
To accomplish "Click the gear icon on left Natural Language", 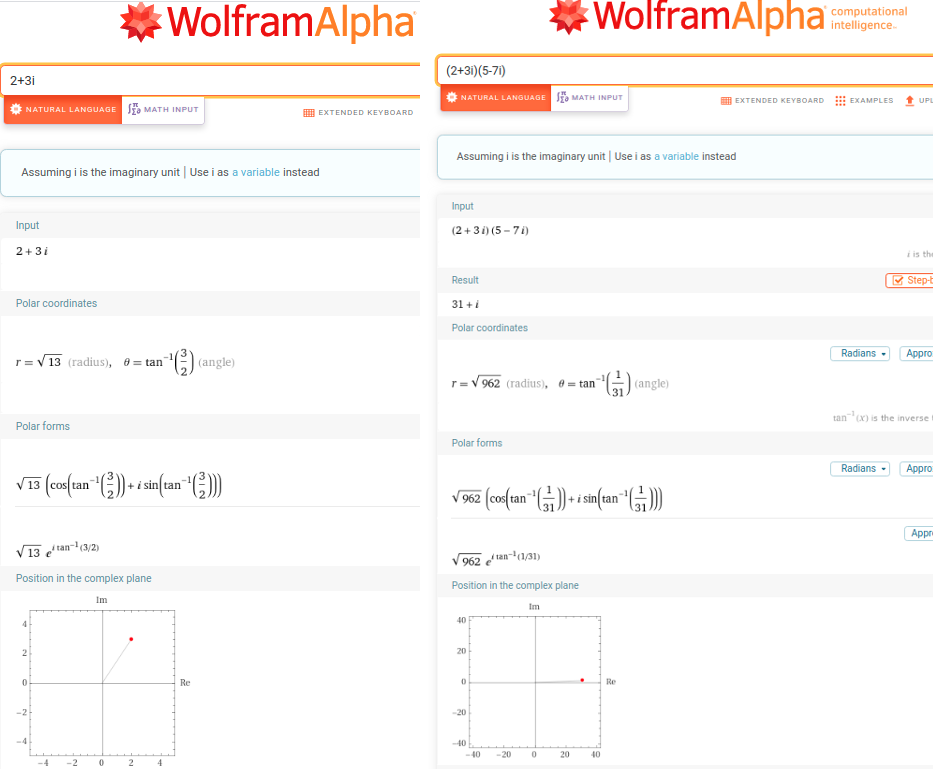I will click(x=16, y=109).
